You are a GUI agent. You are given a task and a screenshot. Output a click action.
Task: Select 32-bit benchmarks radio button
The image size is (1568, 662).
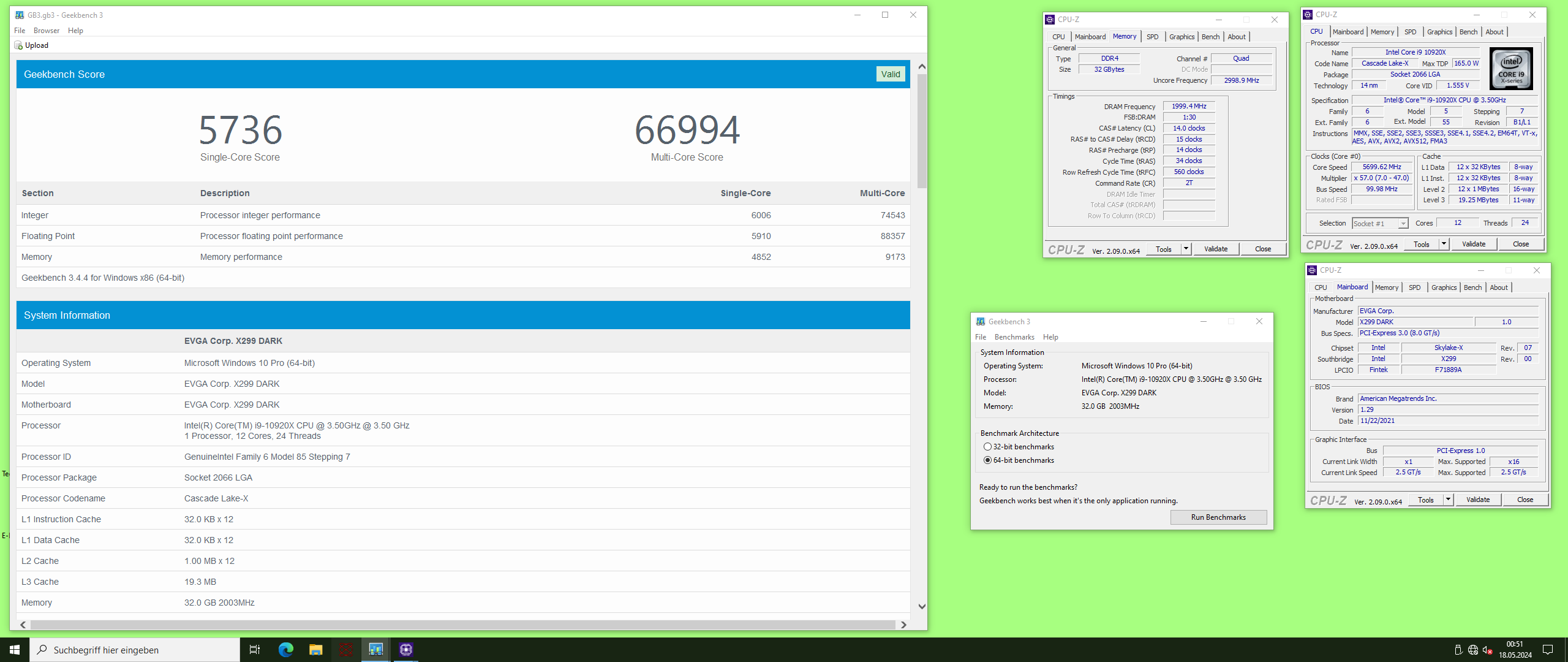pos(987,447)
